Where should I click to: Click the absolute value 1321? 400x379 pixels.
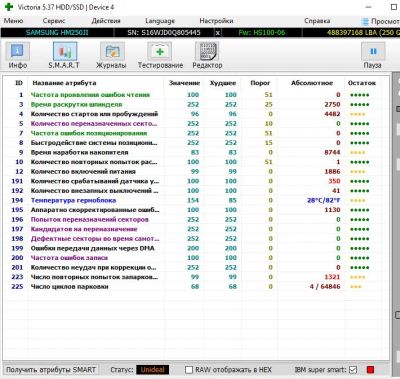coord(332,277)
